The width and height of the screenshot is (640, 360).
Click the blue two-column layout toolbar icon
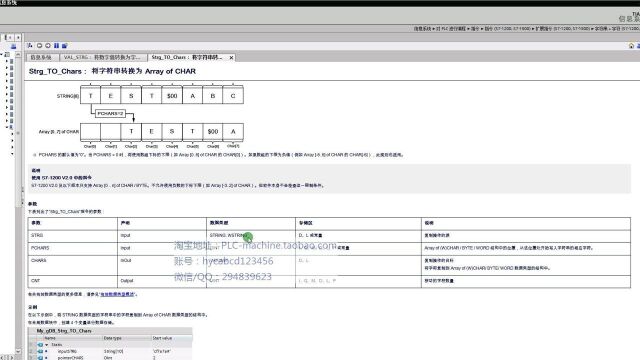[56, 46]
